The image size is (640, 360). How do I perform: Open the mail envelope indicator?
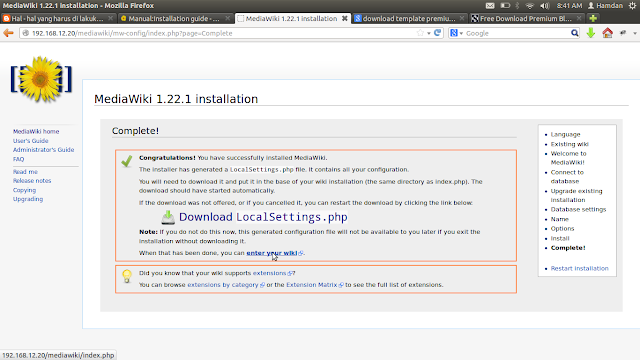(x=490, y=5)
